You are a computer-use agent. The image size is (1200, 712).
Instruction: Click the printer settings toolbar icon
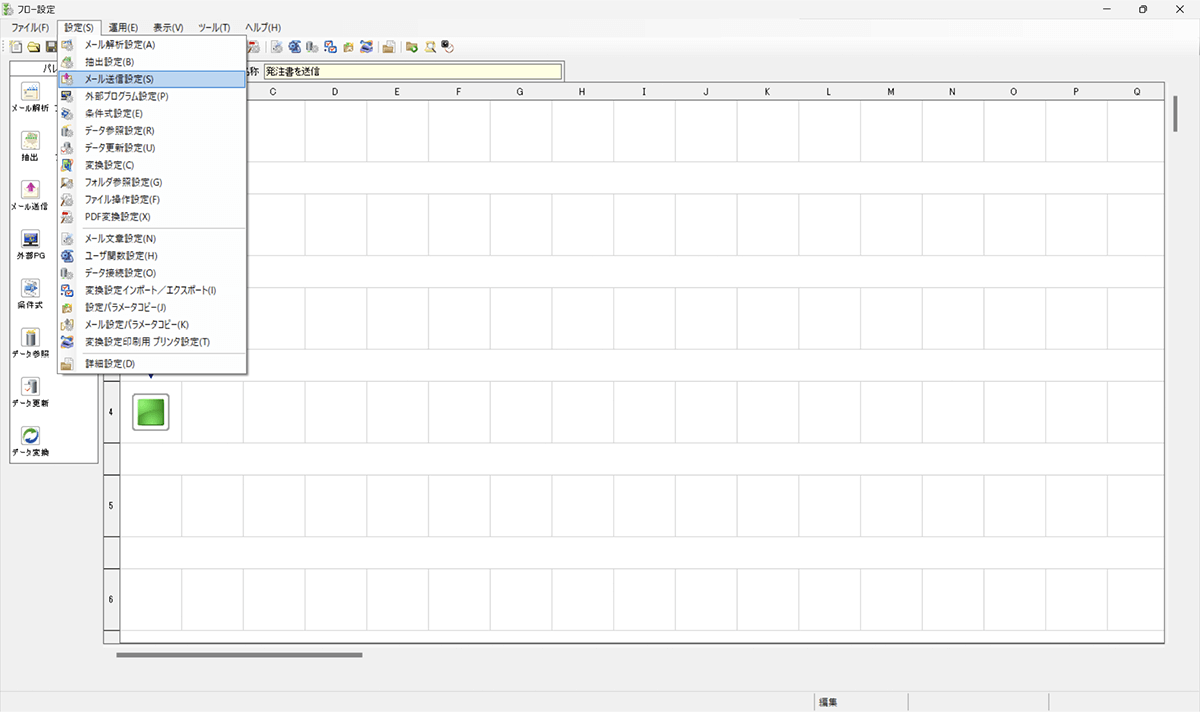(366, 46)
